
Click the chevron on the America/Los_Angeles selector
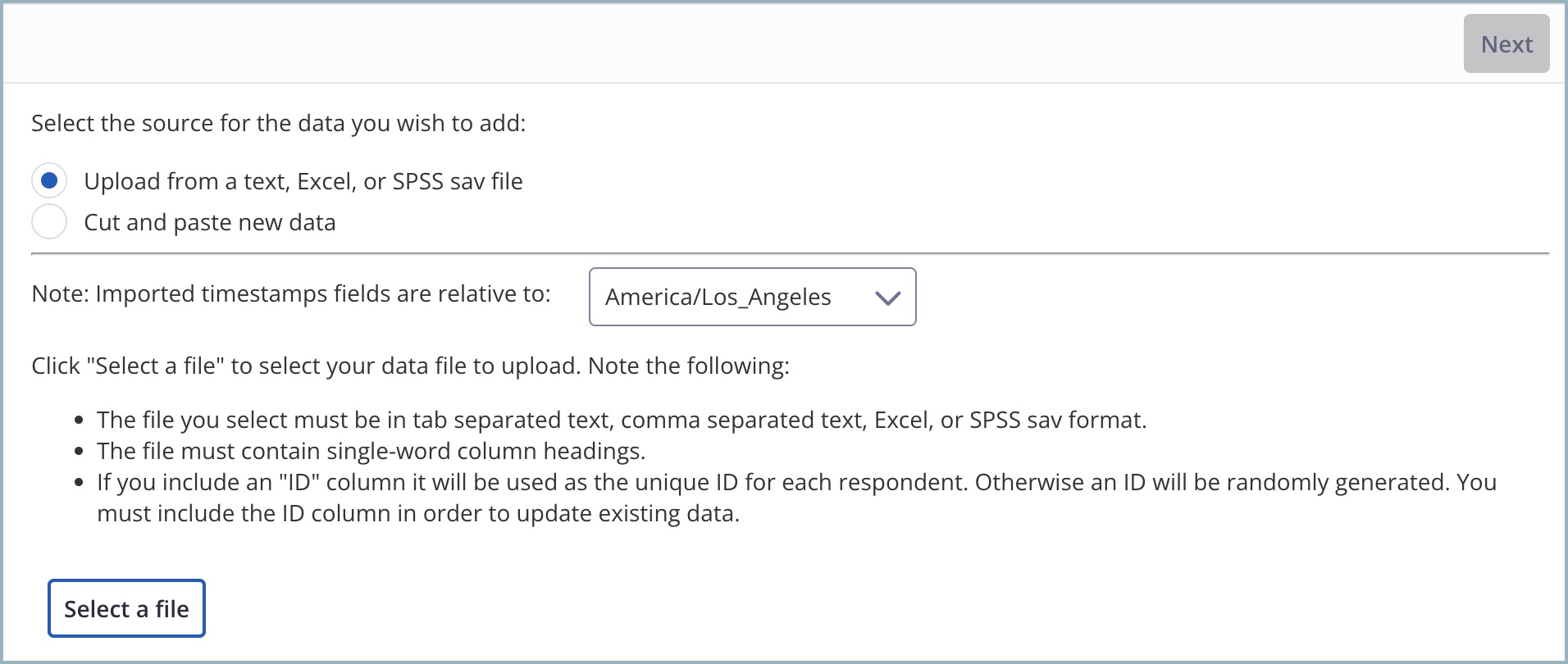887,297
